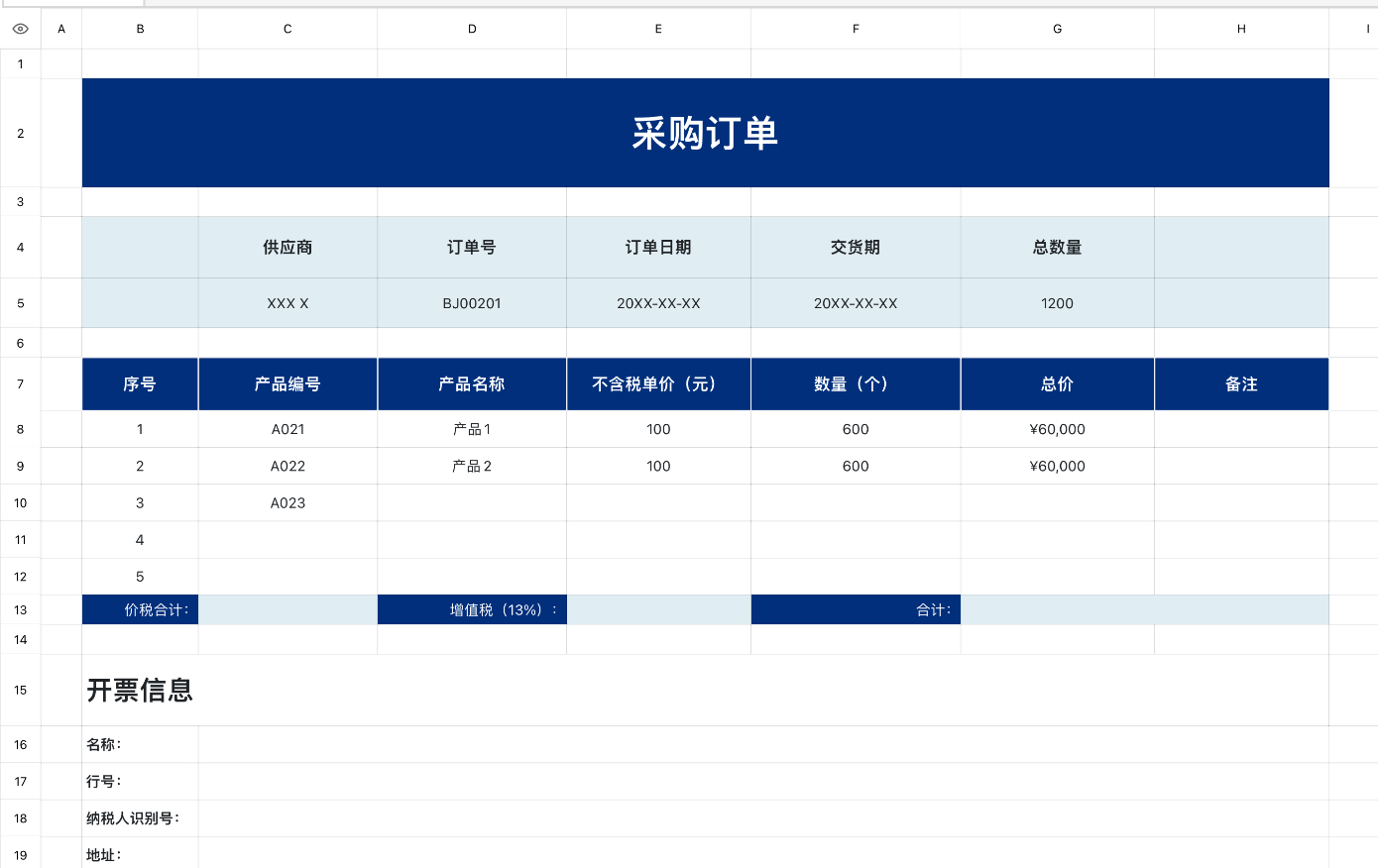Click the 数量（个） header cell
Viewport: 1378px width, 868px height.
coord(856,383)
